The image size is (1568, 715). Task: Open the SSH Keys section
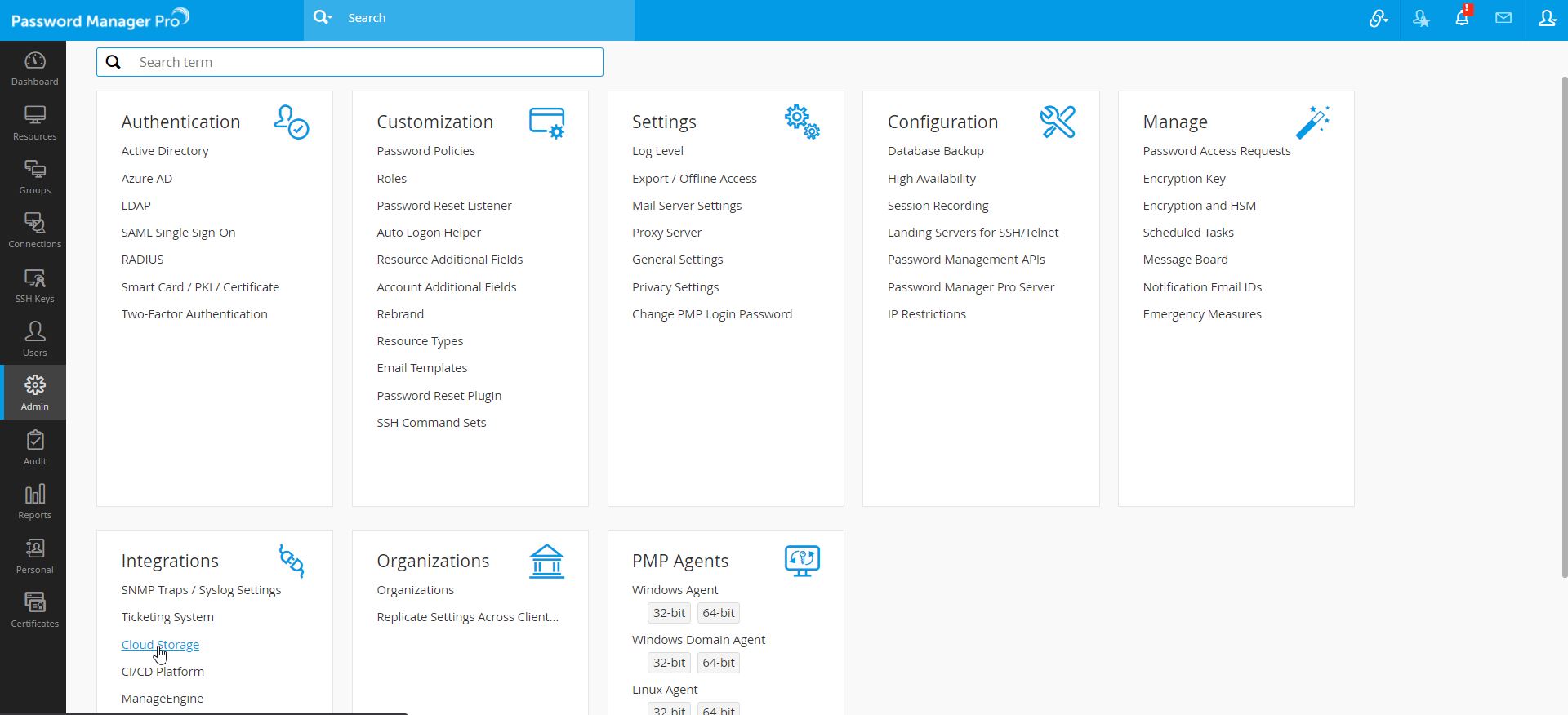[x=34, y=286]
